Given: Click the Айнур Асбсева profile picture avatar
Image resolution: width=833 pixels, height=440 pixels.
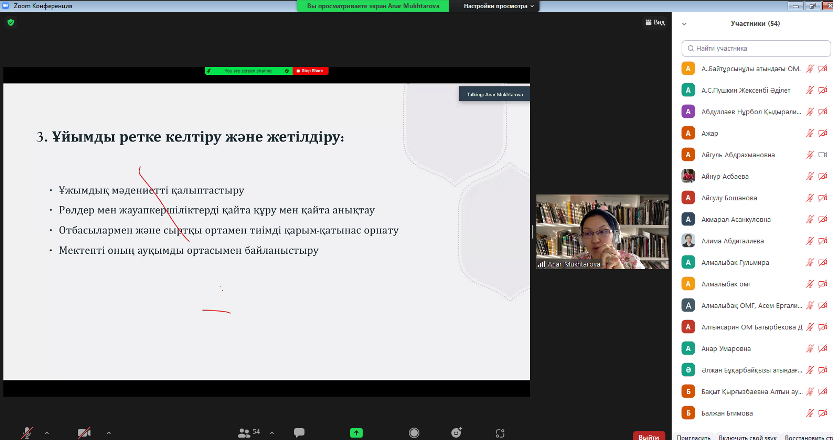Looking at the screenshot, I should (688, 176).
